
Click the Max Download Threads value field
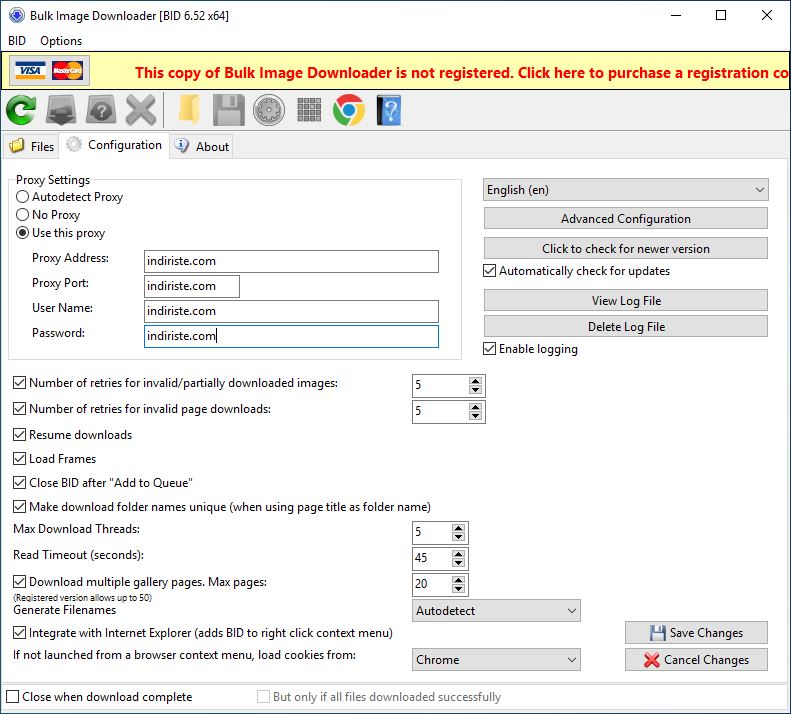point(432,532)
